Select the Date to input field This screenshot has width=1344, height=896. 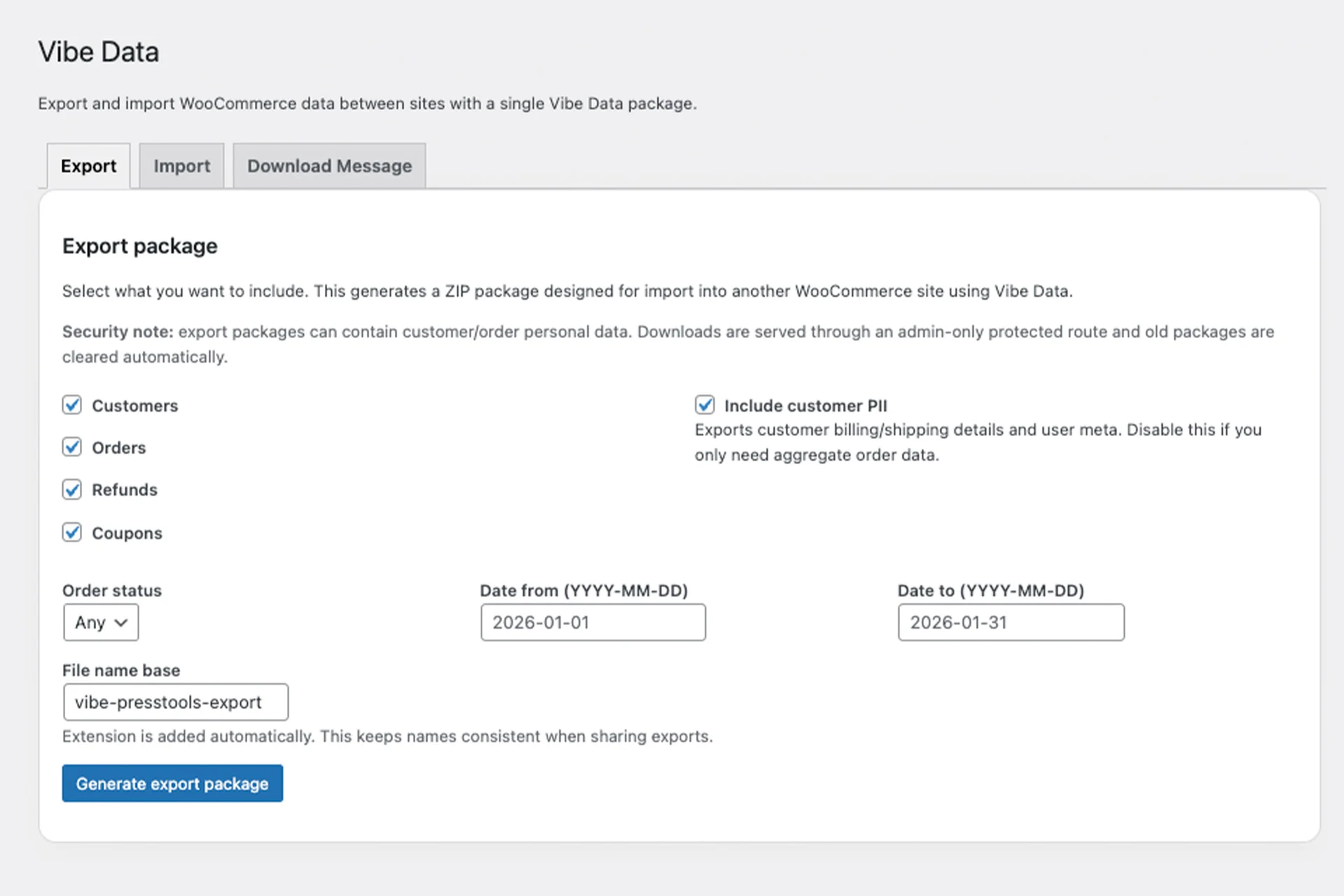coord(1011,622)
